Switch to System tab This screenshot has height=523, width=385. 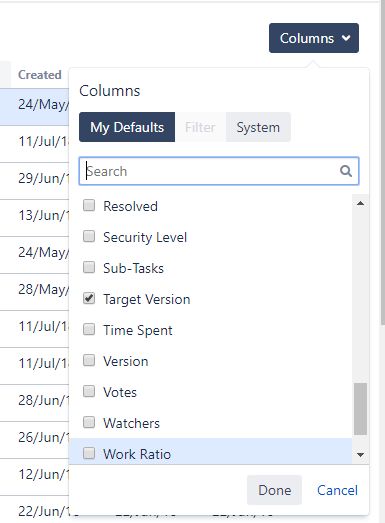pyautogui.click(x=258, y=127)
